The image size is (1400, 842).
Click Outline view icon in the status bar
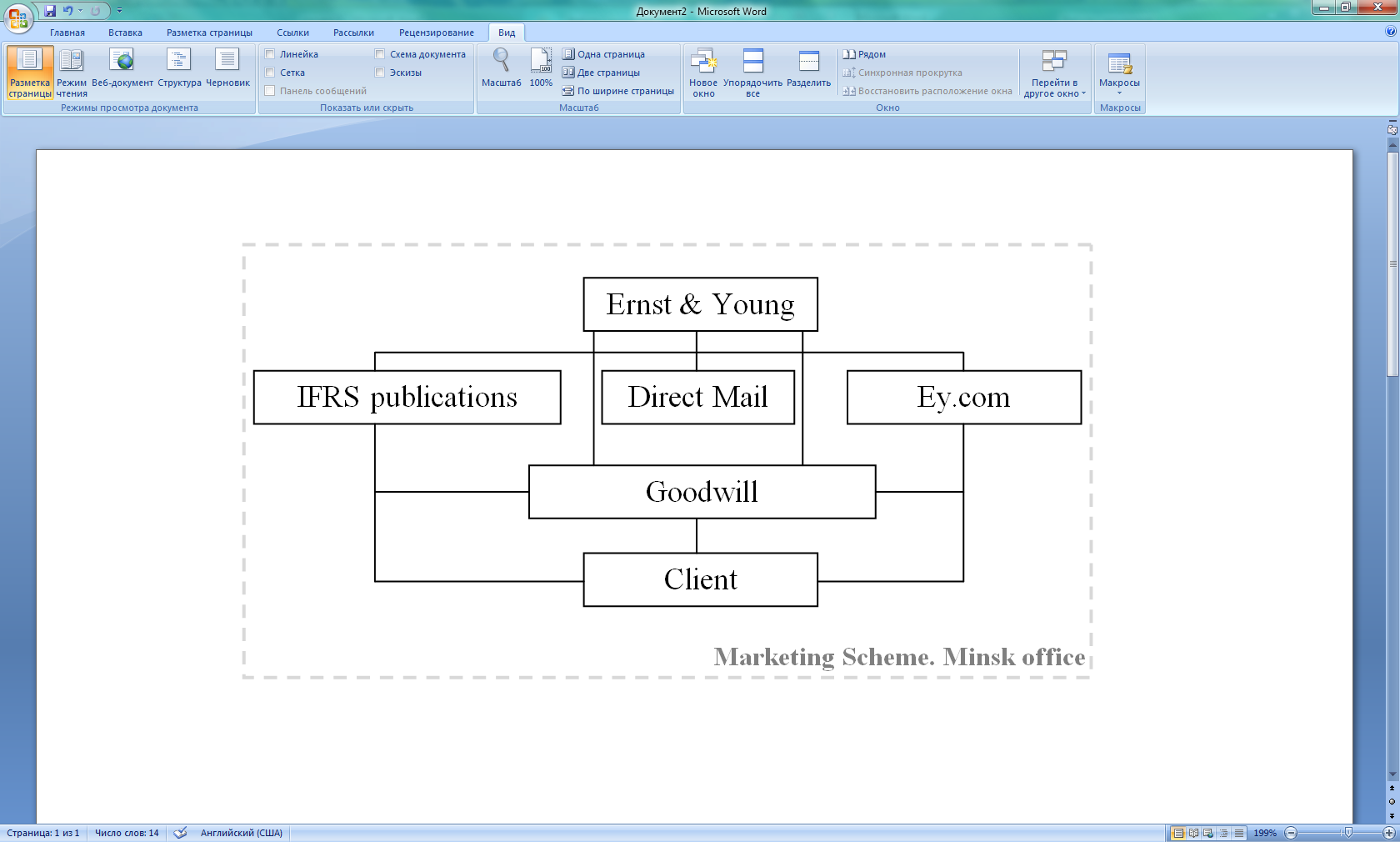1223,833
